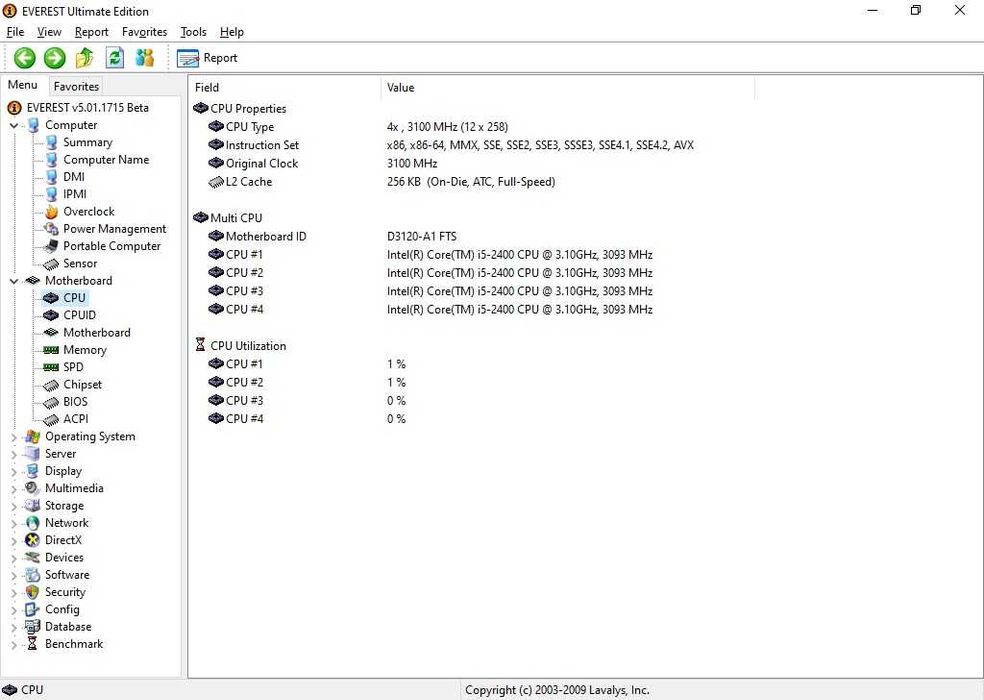The width and height of the screenshot is (984, 700).
Task: Open the Report menu
Action: [92, 32]
